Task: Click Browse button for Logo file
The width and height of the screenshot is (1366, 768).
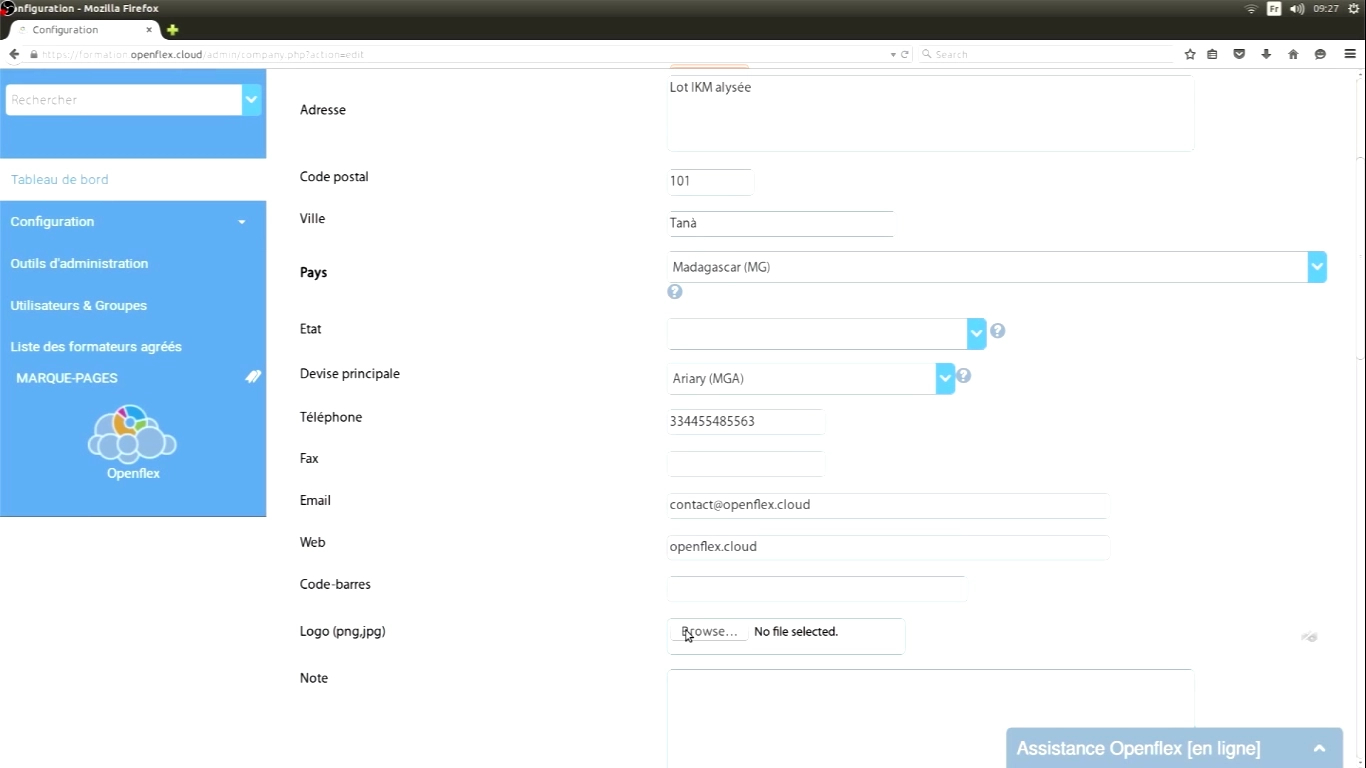Action: (709, 632)
